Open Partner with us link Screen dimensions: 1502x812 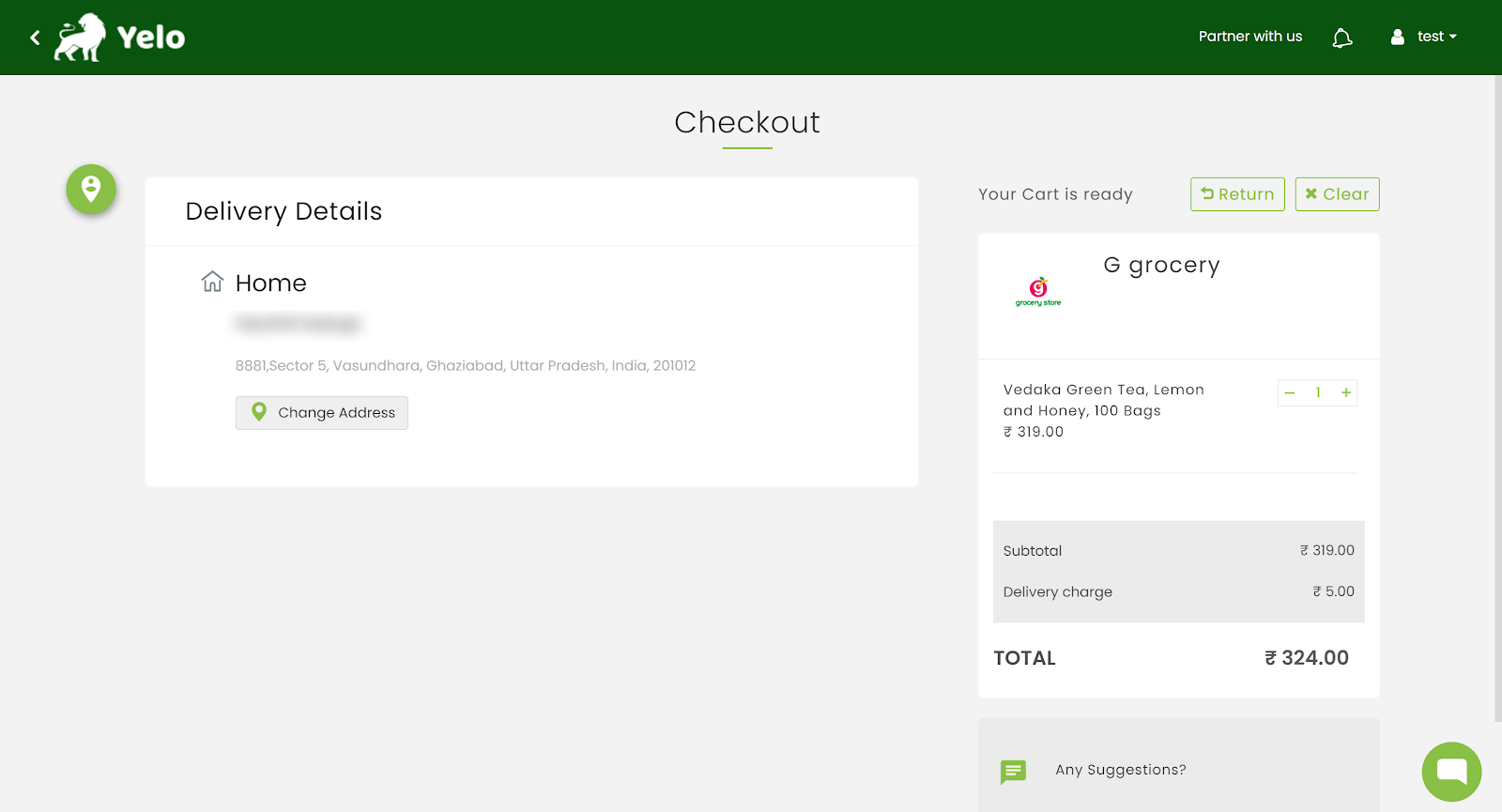(1249, 37)
